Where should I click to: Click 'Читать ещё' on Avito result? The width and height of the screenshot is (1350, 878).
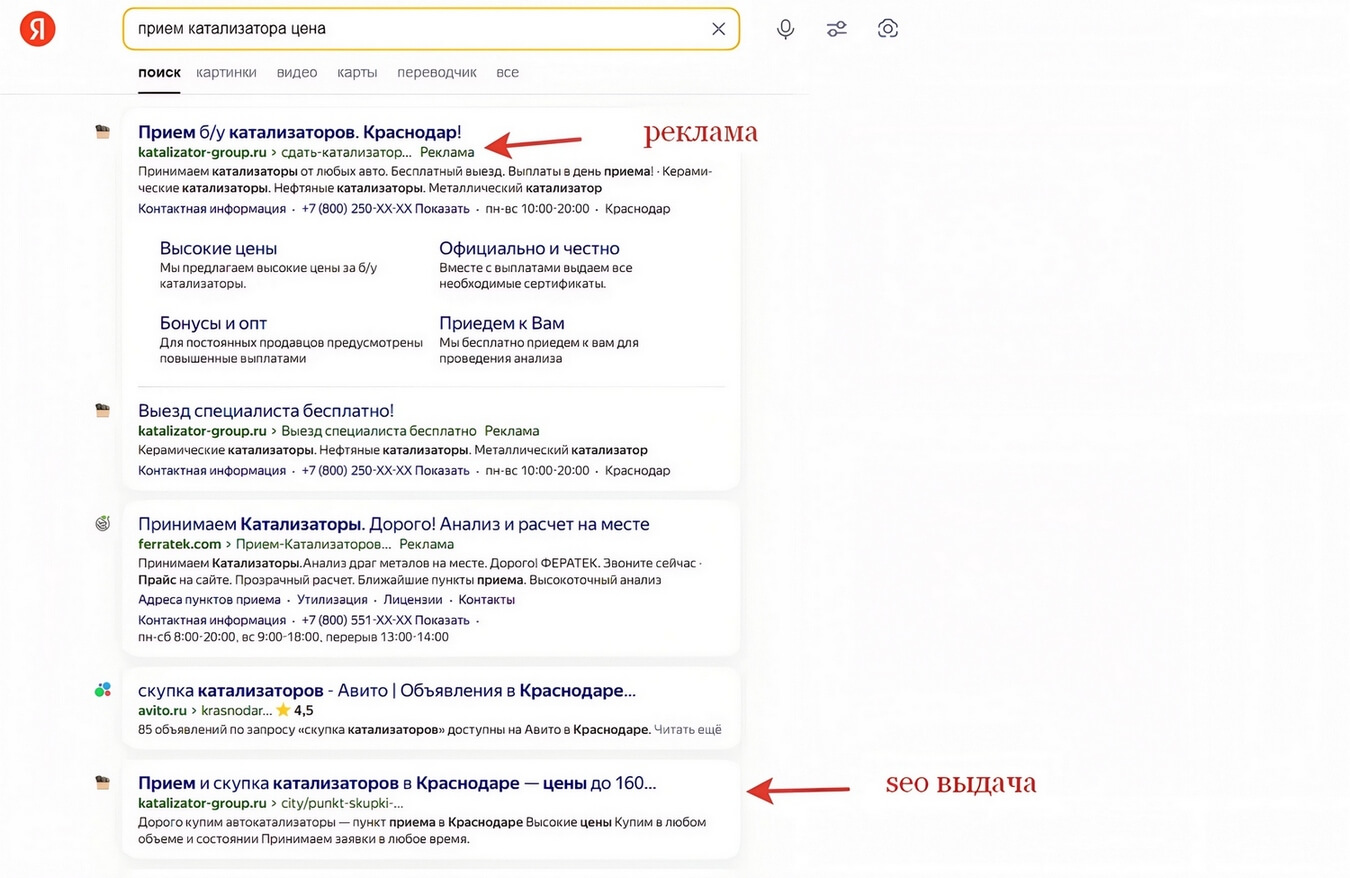pyautogui.click(x=688, y=730)
